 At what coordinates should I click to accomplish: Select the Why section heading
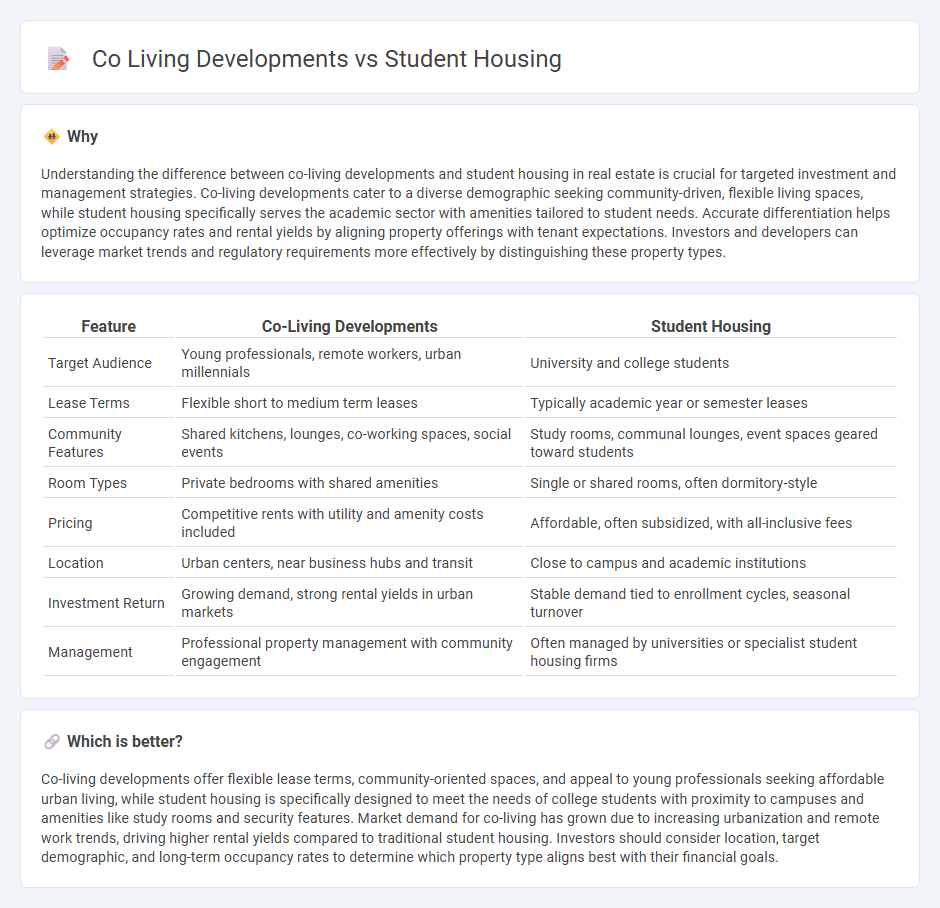(x=82, y=137)
